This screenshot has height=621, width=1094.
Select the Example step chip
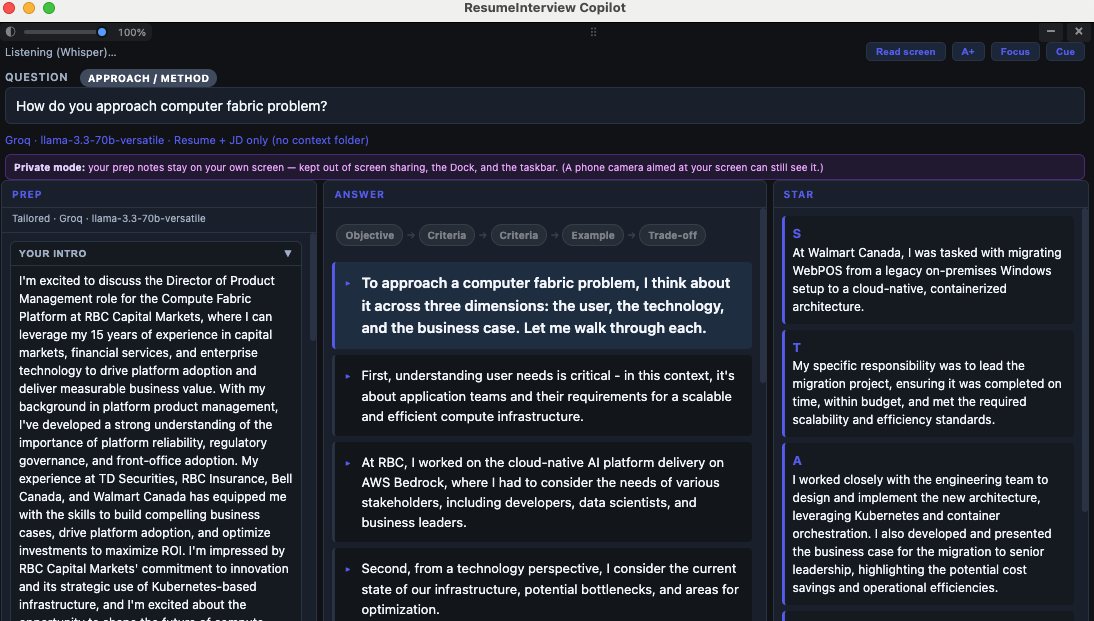click(x=593, y=235)
